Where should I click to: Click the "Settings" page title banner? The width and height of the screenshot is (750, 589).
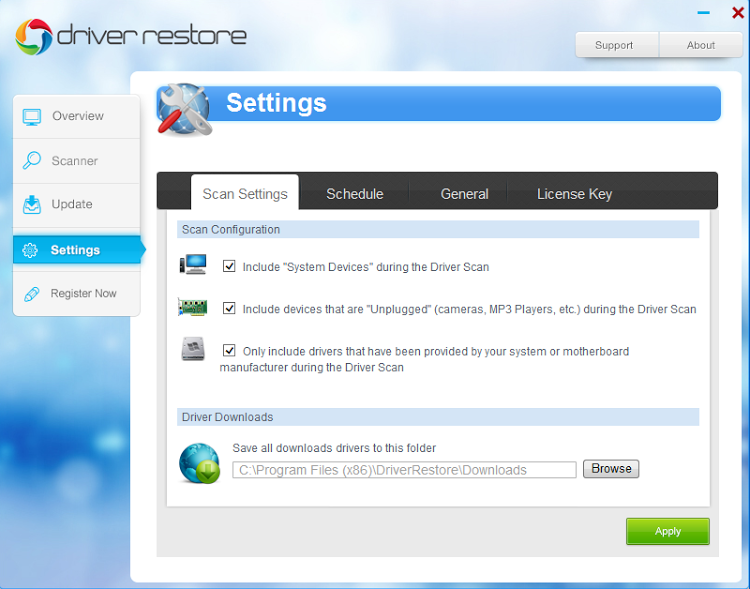coord(438,103)
